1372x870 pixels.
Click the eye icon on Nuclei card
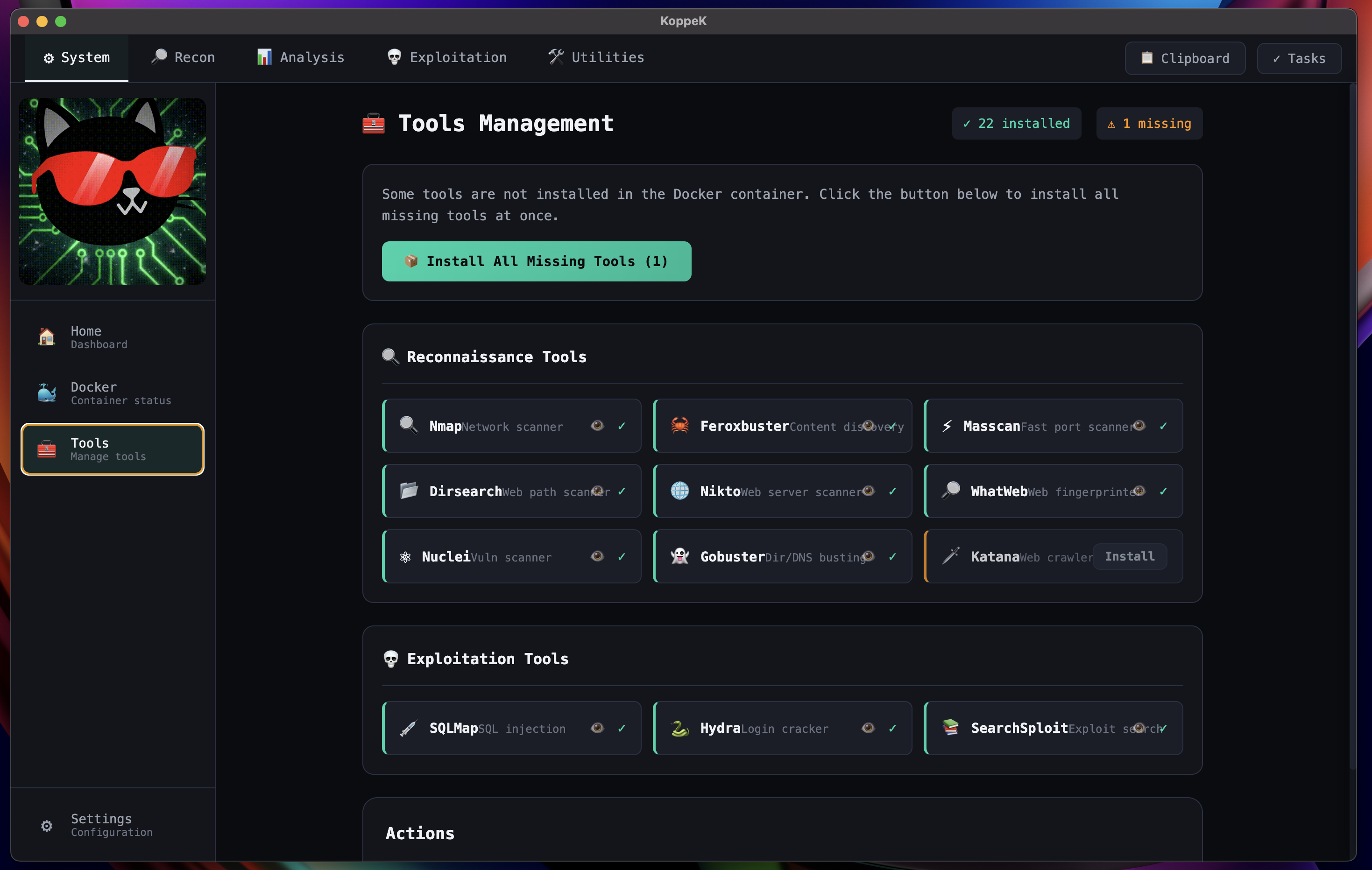click(596, 556)
